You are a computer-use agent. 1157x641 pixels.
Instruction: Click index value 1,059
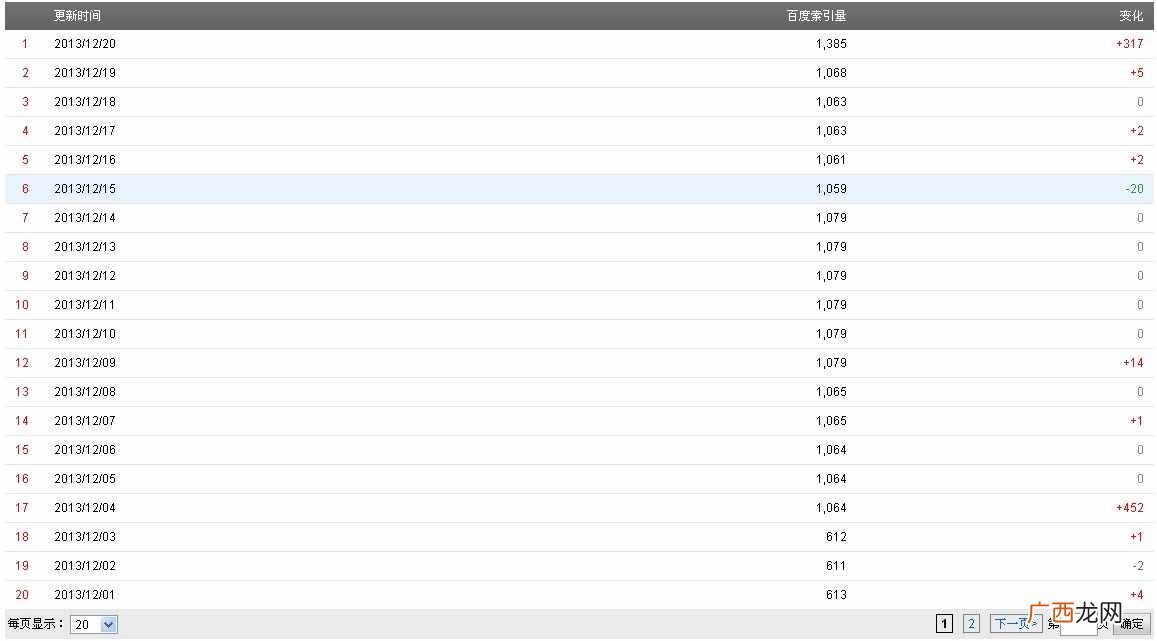[831, 189]
